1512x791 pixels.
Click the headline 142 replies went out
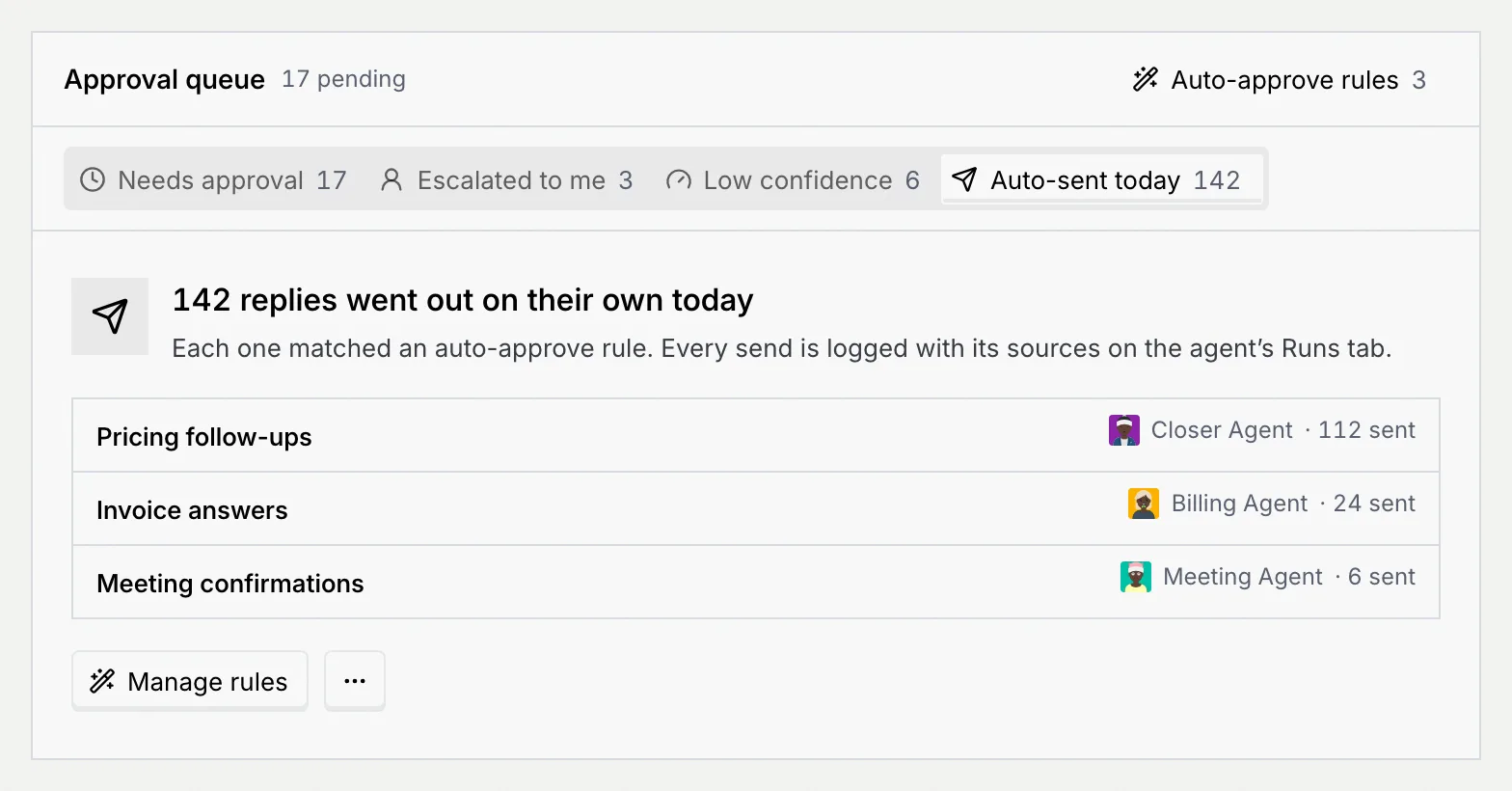coord(463,300)
